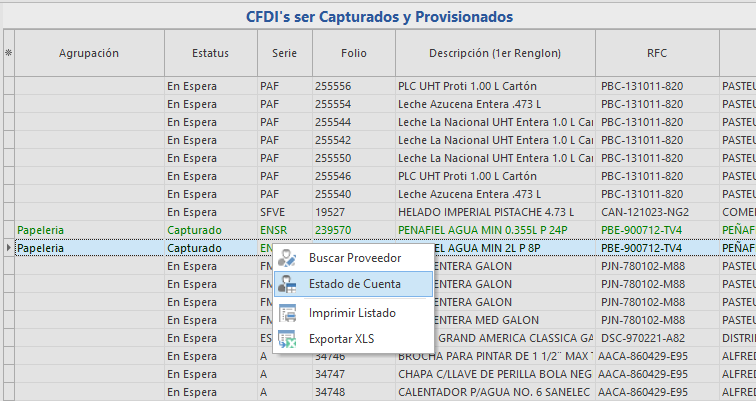Viewport: 756px width, 401px height.
Task: Choose Buscar Proveedor from context menu
Action: tap(355, 258)
